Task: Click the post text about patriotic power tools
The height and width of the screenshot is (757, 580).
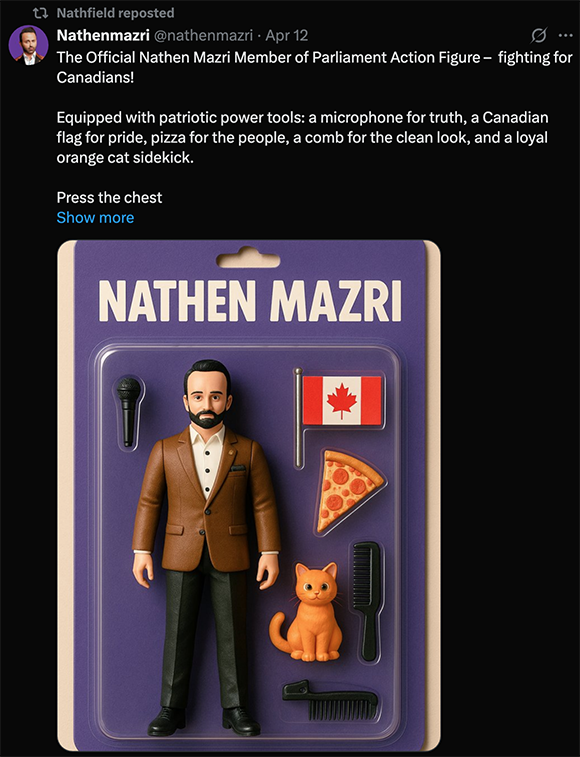Action: coord(302,138)
